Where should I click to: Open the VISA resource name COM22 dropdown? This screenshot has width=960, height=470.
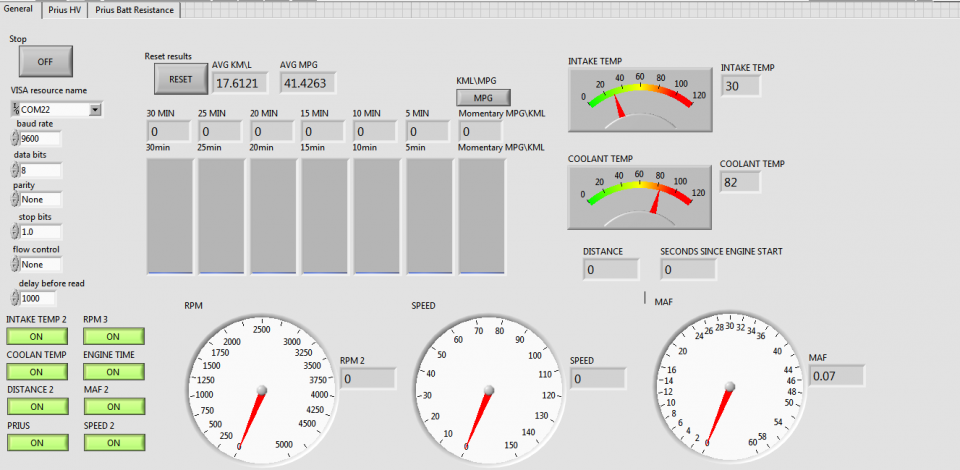[95, 109]
